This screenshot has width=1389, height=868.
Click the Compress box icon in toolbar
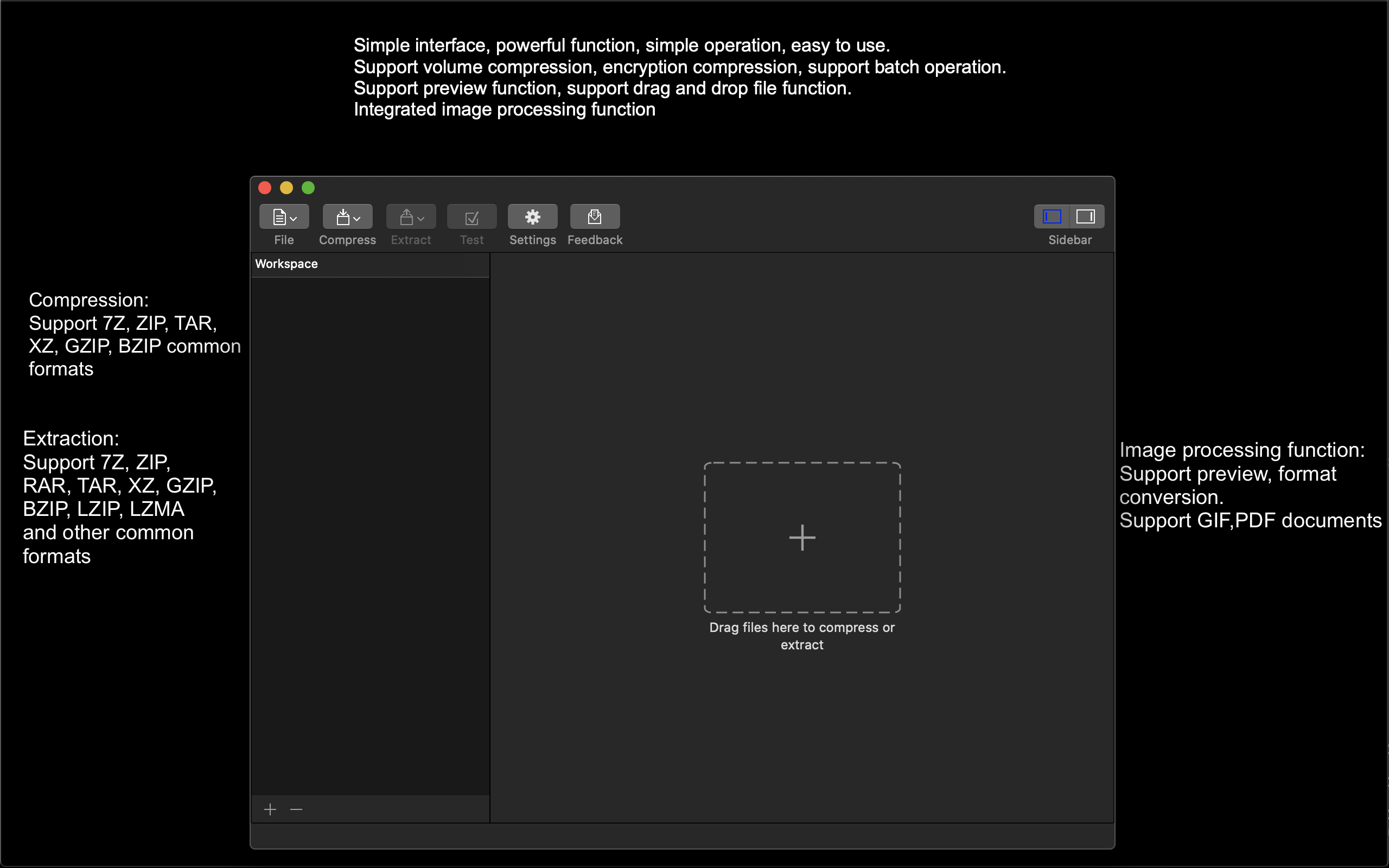(343, 217)
